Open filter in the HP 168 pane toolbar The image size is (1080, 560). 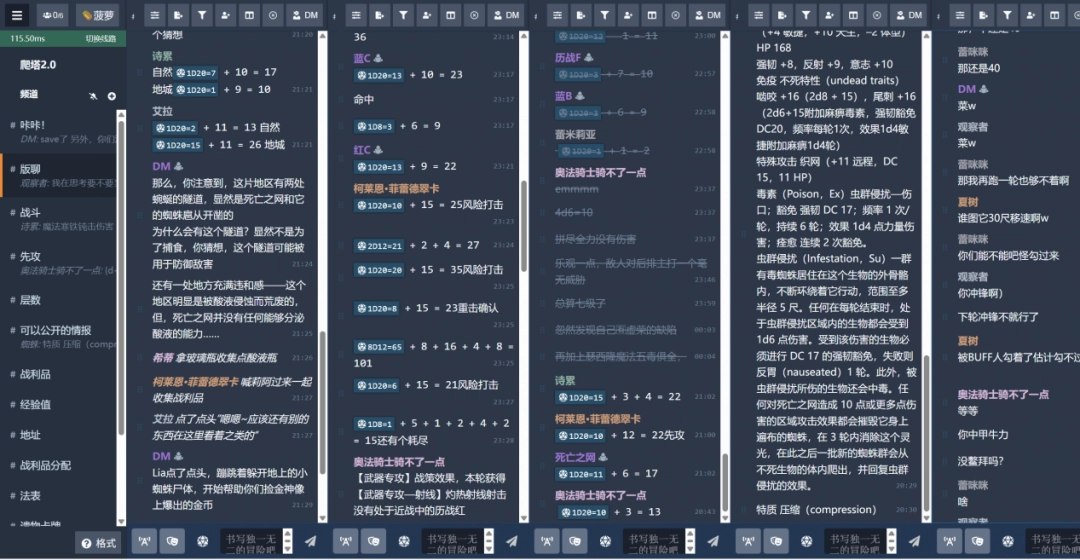pyautogui.click(x=805, y=15)
